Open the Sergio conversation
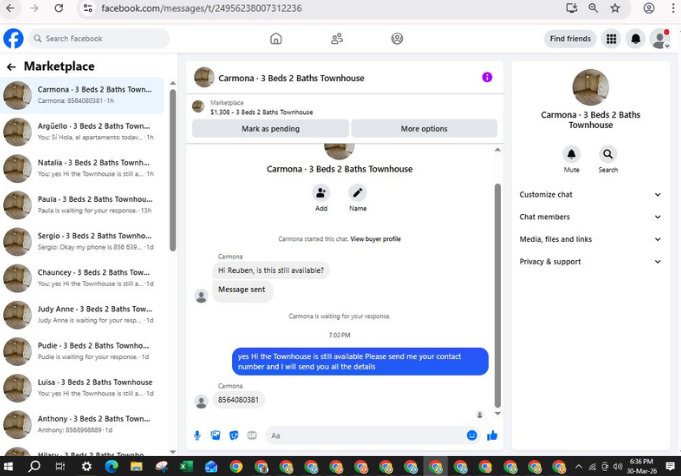 click(83, 241)
